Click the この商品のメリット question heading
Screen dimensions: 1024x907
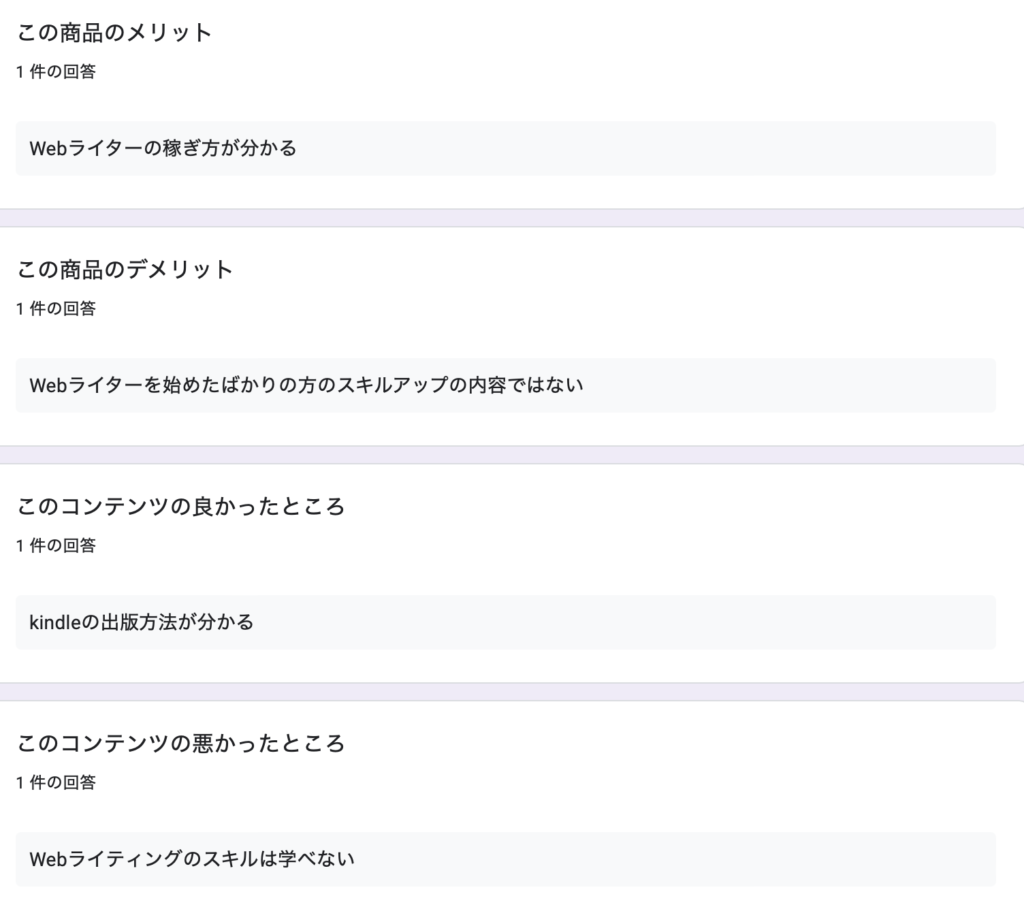[x=114, y=33]
